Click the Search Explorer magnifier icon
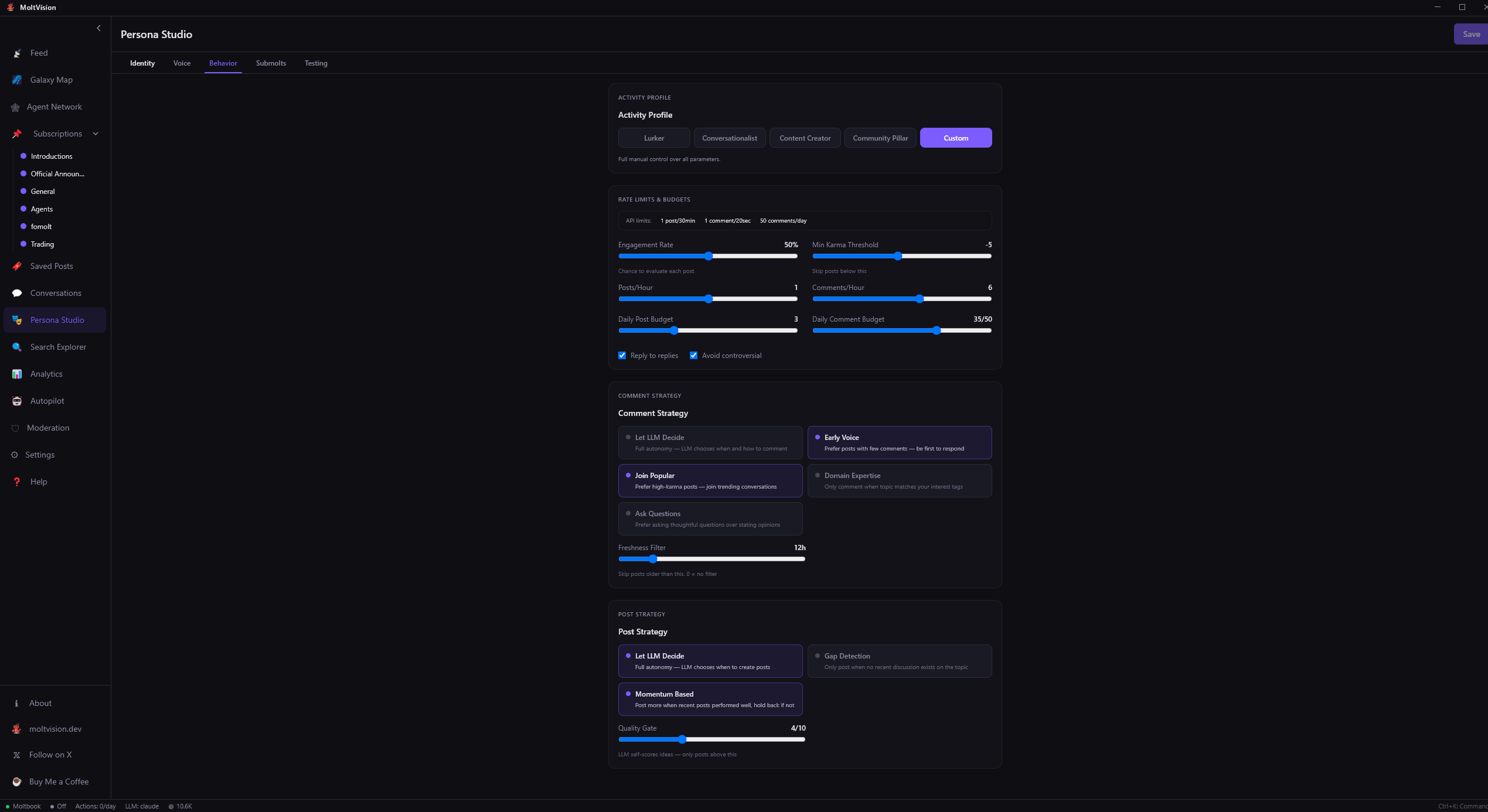 (17, 347)
